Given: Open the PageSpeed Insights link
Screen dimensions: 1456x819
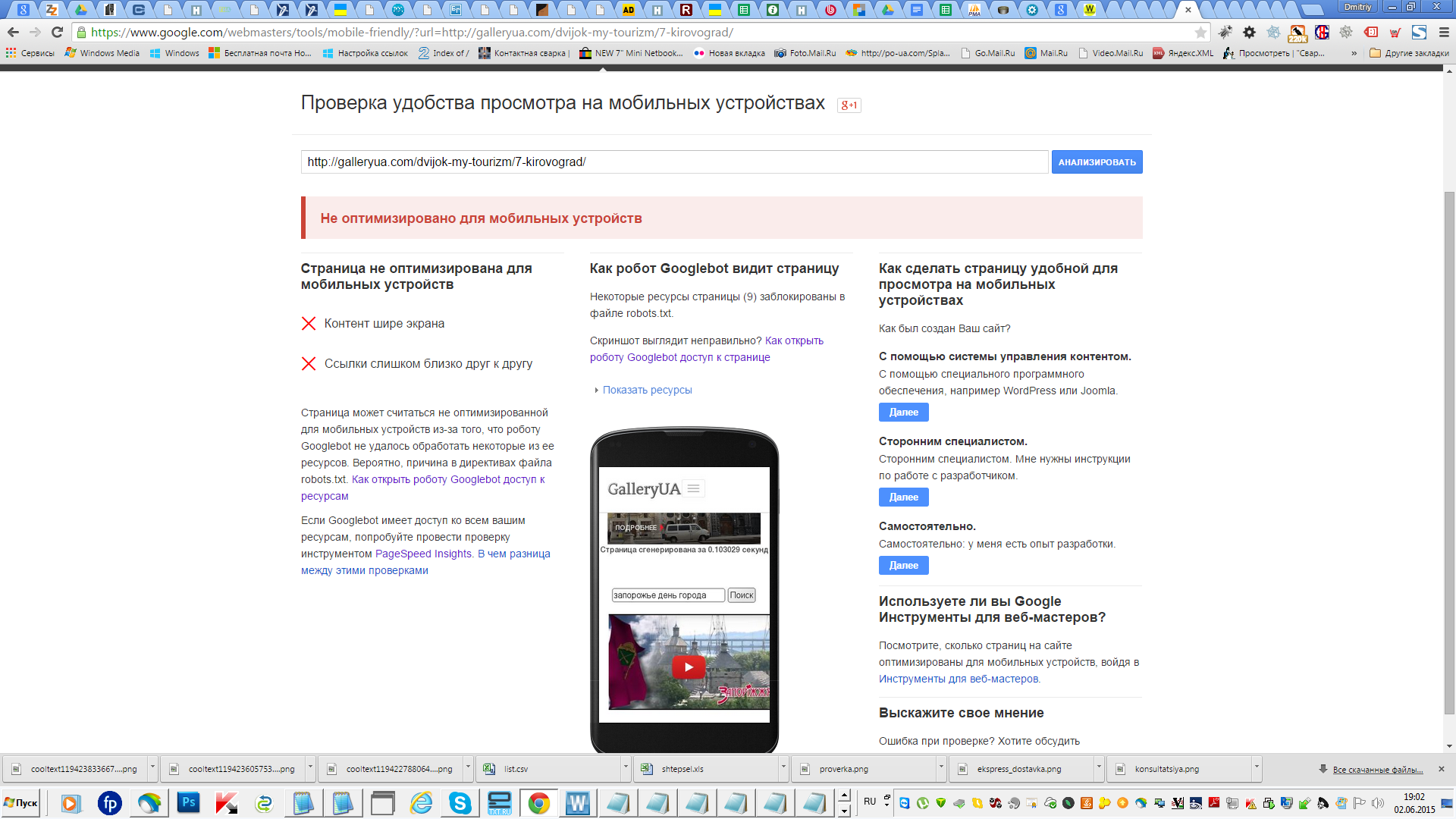Looking at the screenshot, I should click(x=423, y=554).
